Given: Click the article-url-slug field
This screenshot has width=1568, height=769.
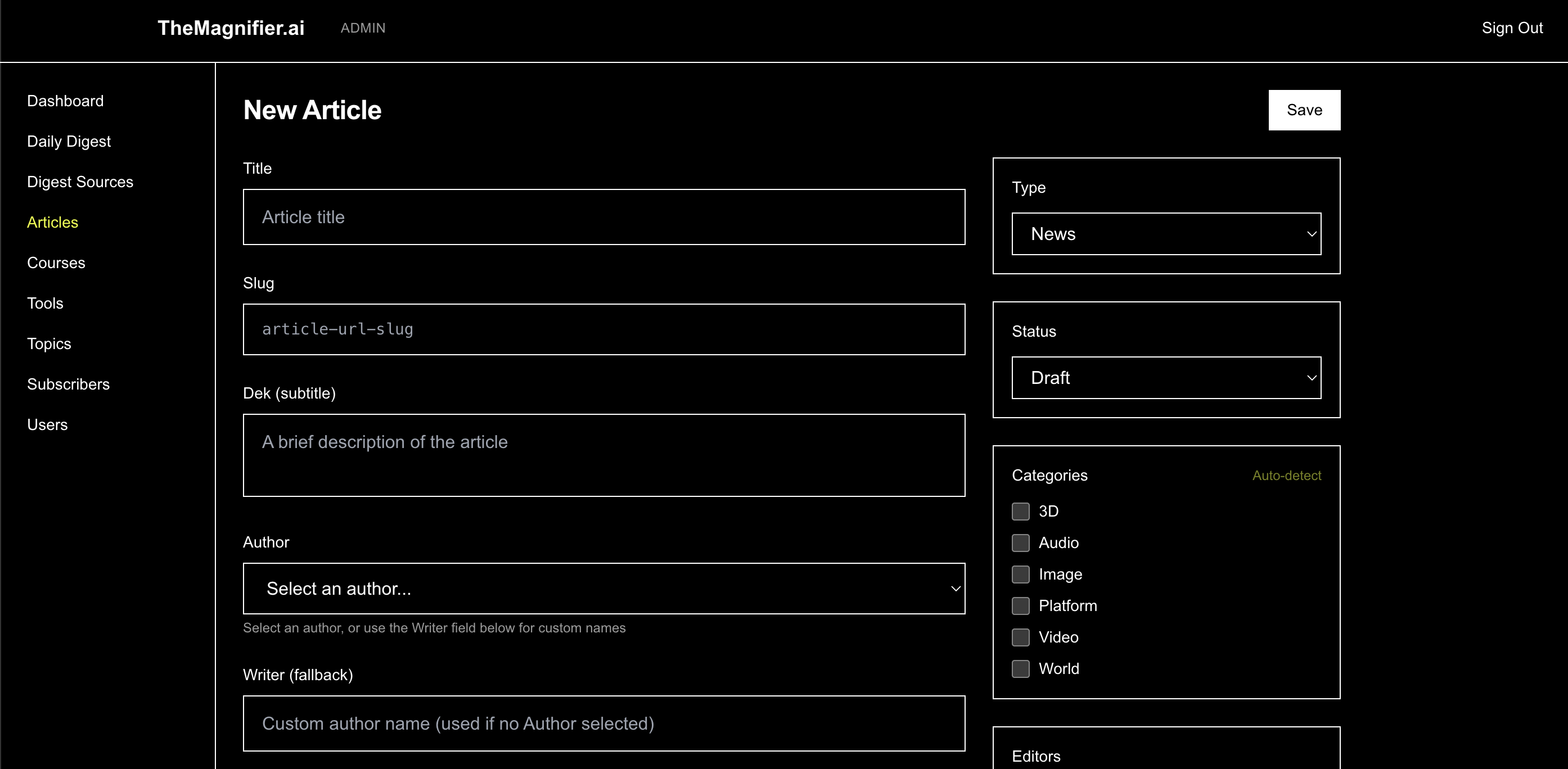Looking at the screenshot, I should (x=604, y=329).
